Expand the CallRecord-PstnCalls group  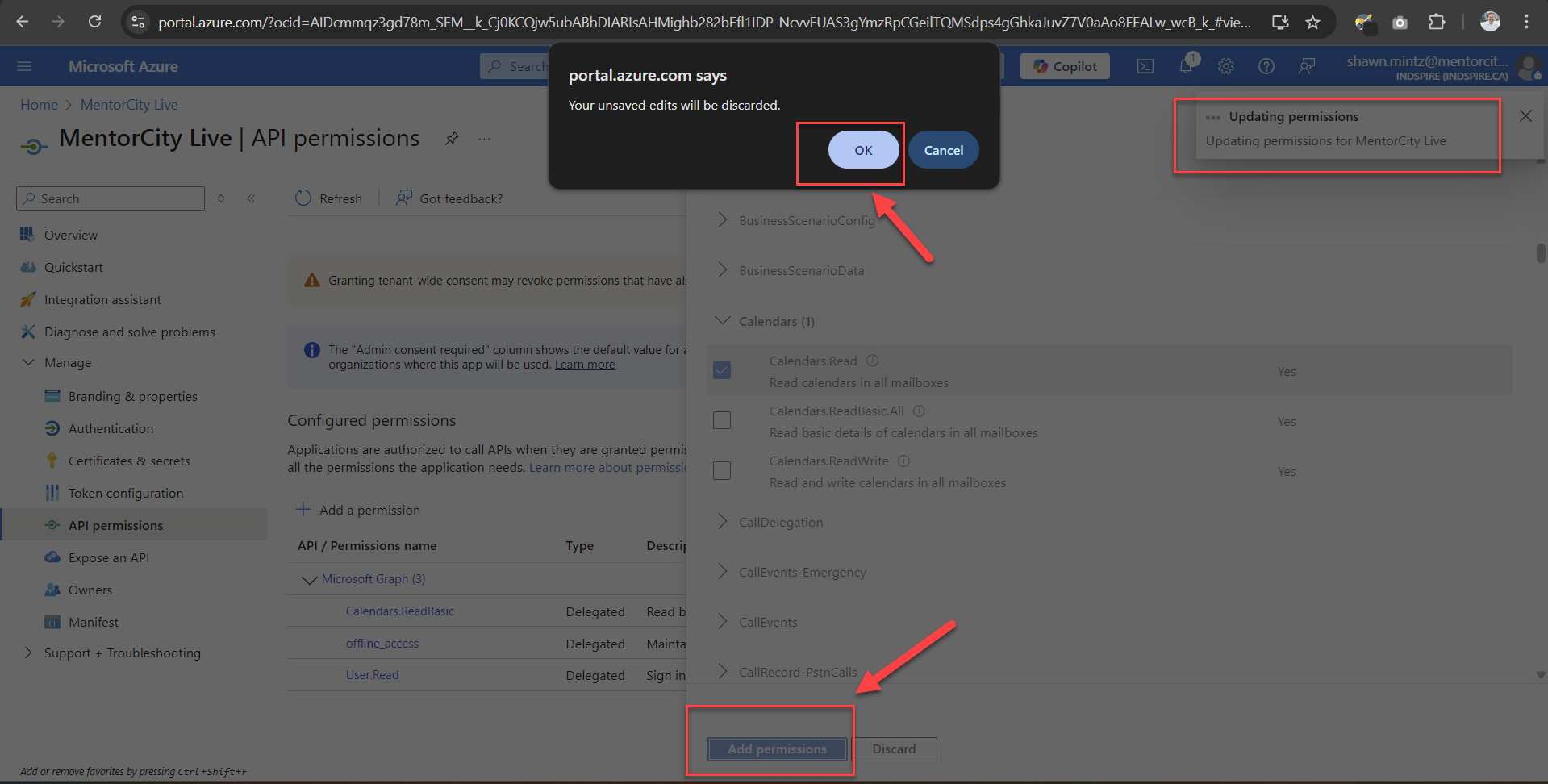click(x=722, y=671)
